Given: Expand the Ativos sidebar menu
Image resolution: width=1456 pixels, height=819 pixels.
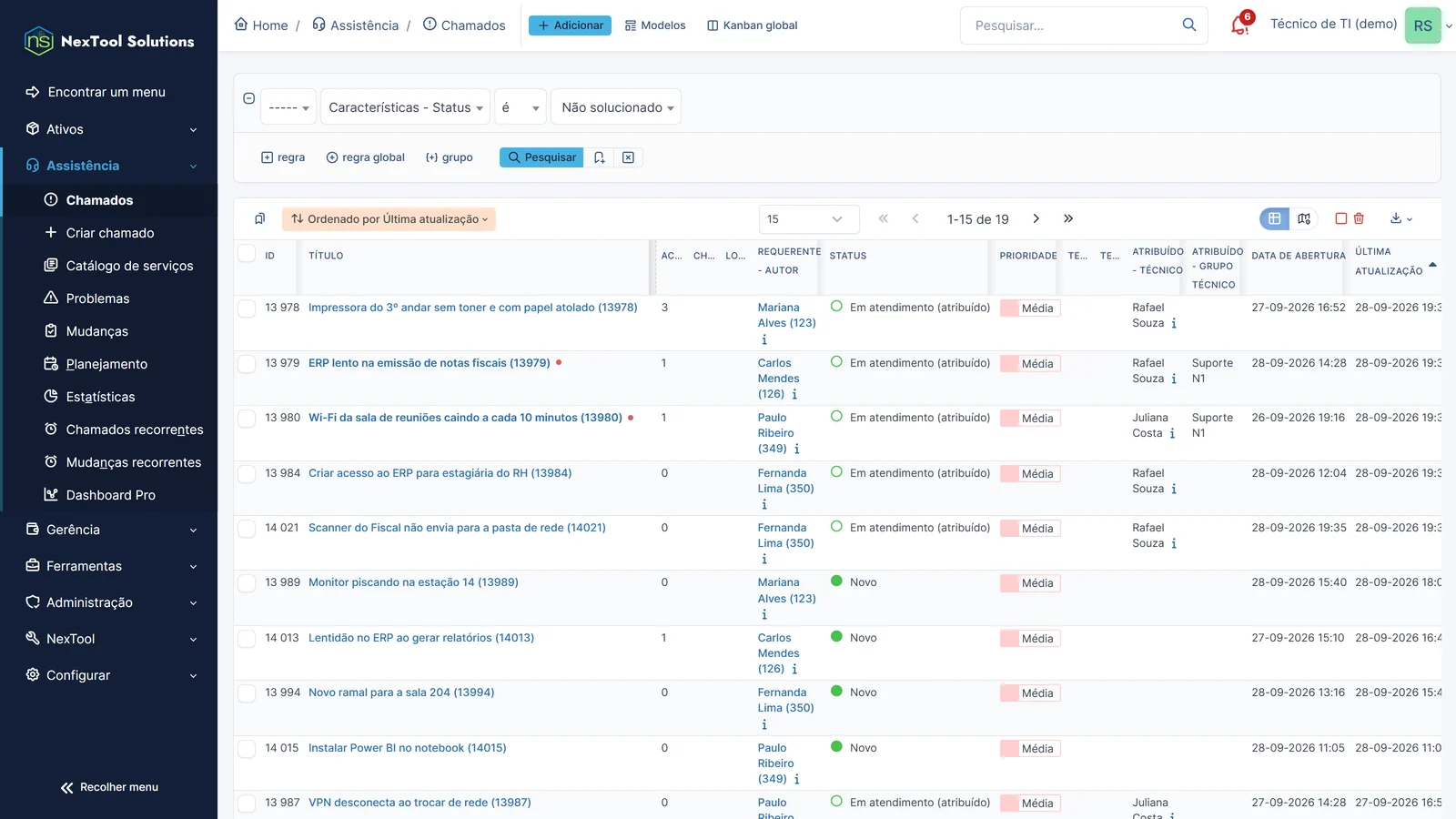Looking at the screenshot, I should (110, 129).
